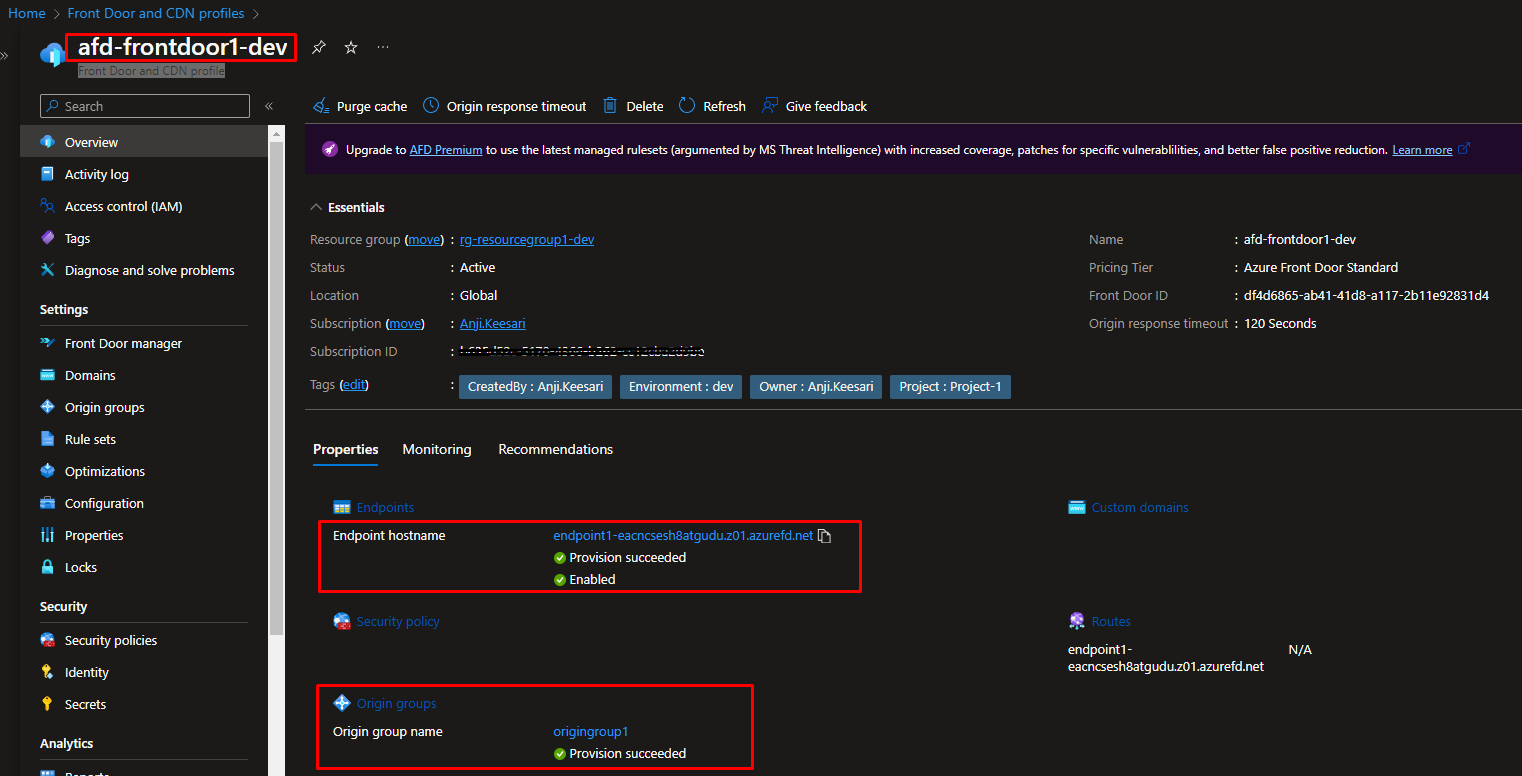
Task: Mark the profile as favorite with the star
Action: point(351,47)
